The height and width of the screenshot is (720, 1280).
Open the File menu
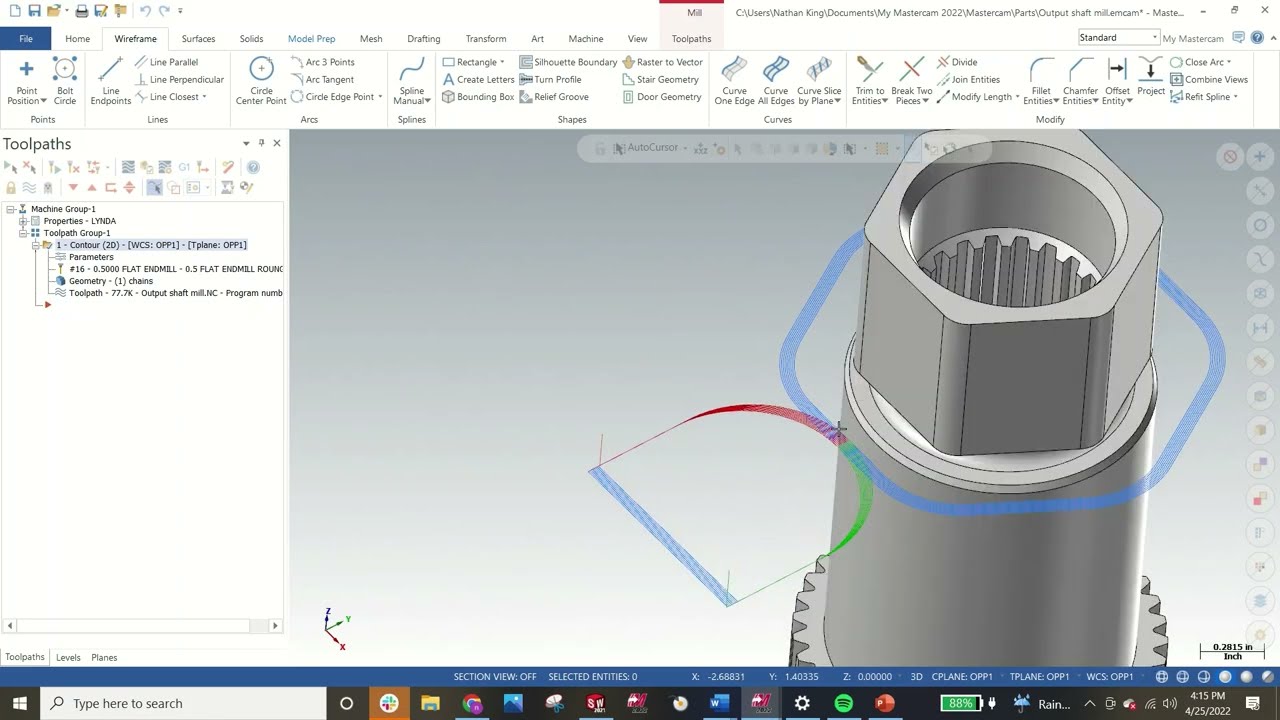pos(26,38)
